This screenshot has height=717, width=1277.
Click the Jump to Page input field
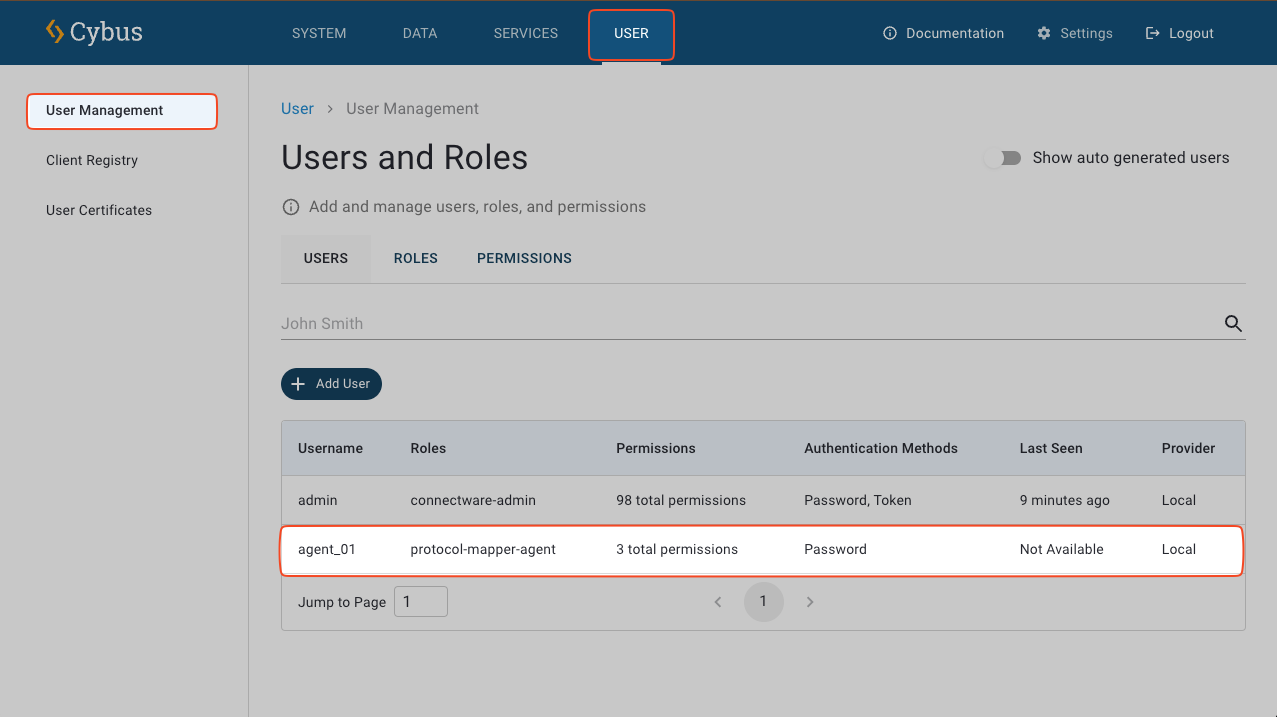click(x=420, y=602)
